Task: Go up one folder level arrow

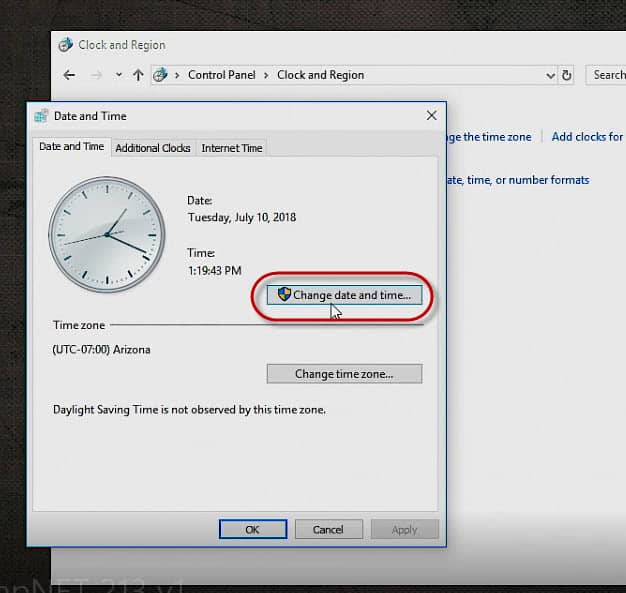Action: pos(138,75)
